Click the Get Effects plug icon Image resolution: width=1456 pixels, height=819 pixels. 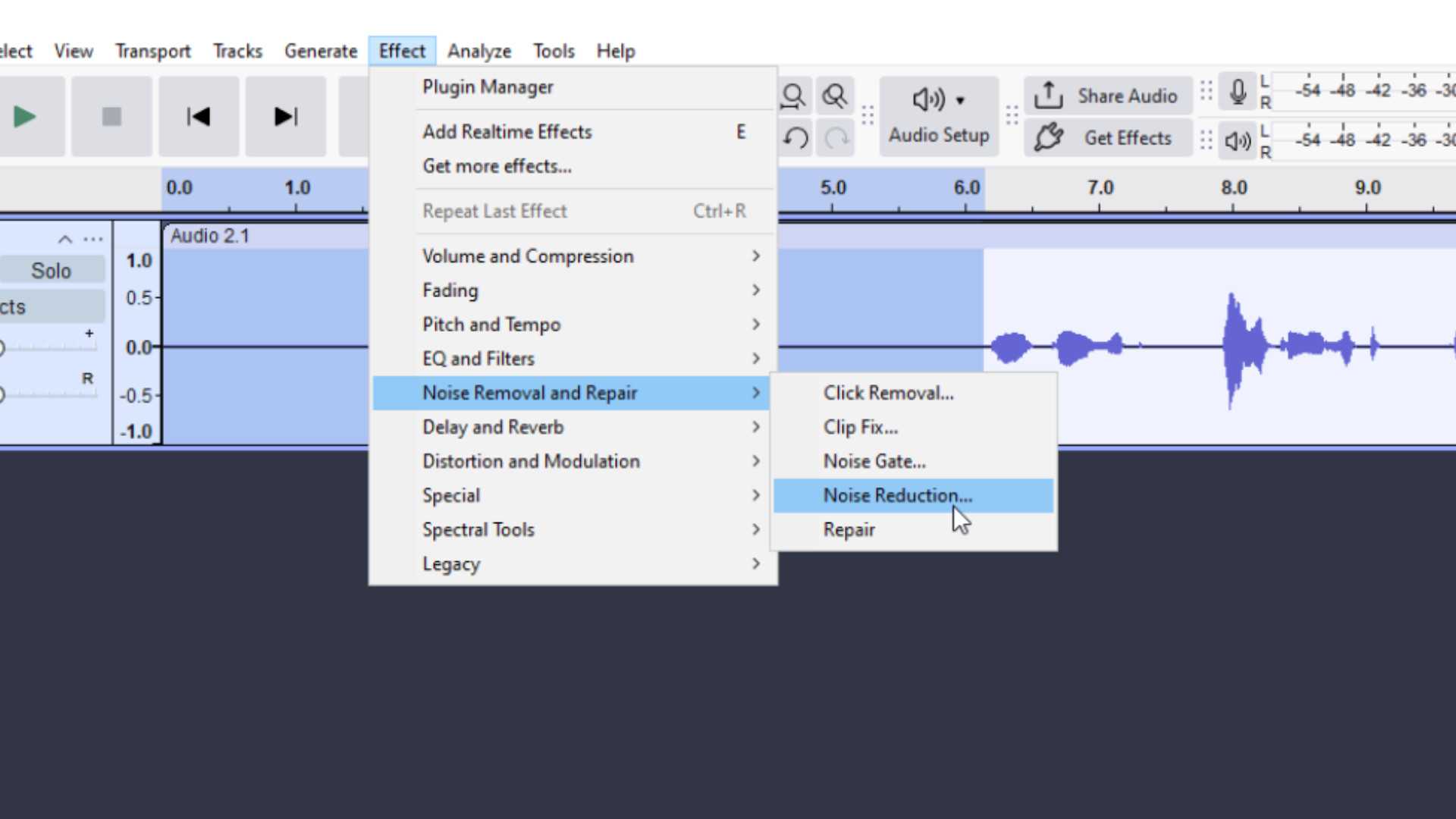(x=1049, y=137)
